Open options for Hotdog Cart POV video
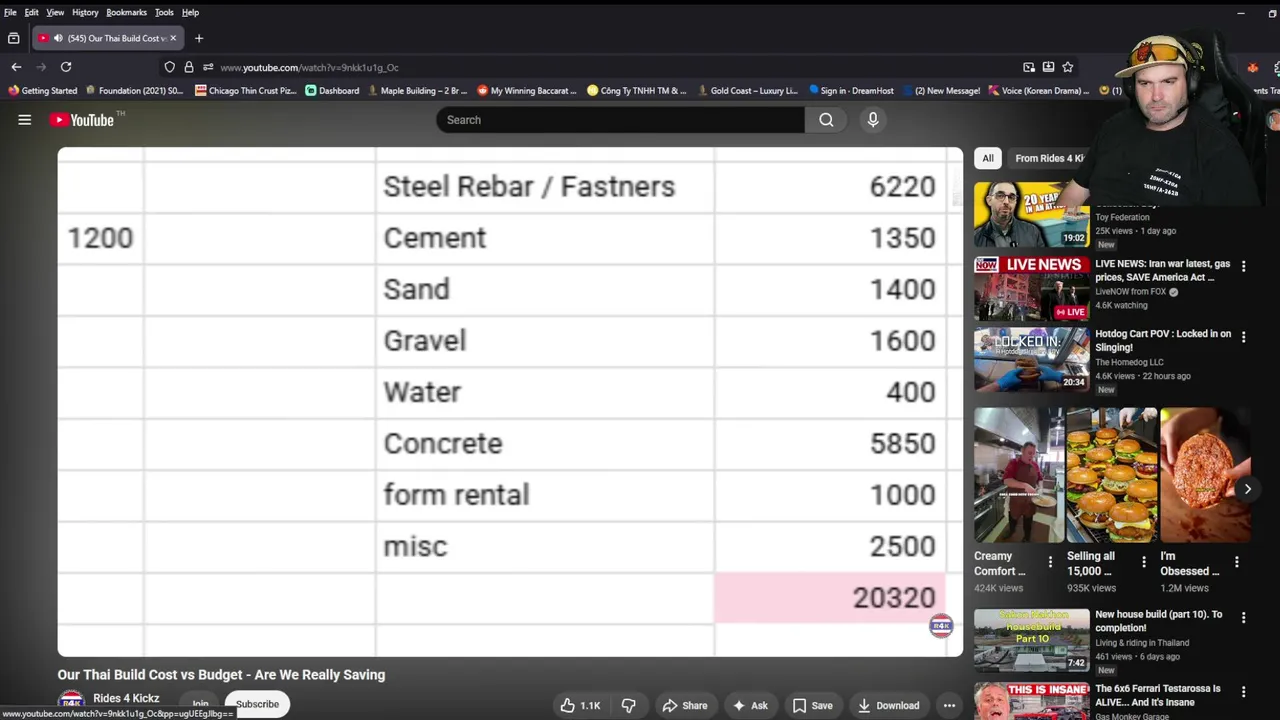The height and width of the screenshot is (720, 1280). tap(1243, 337)
